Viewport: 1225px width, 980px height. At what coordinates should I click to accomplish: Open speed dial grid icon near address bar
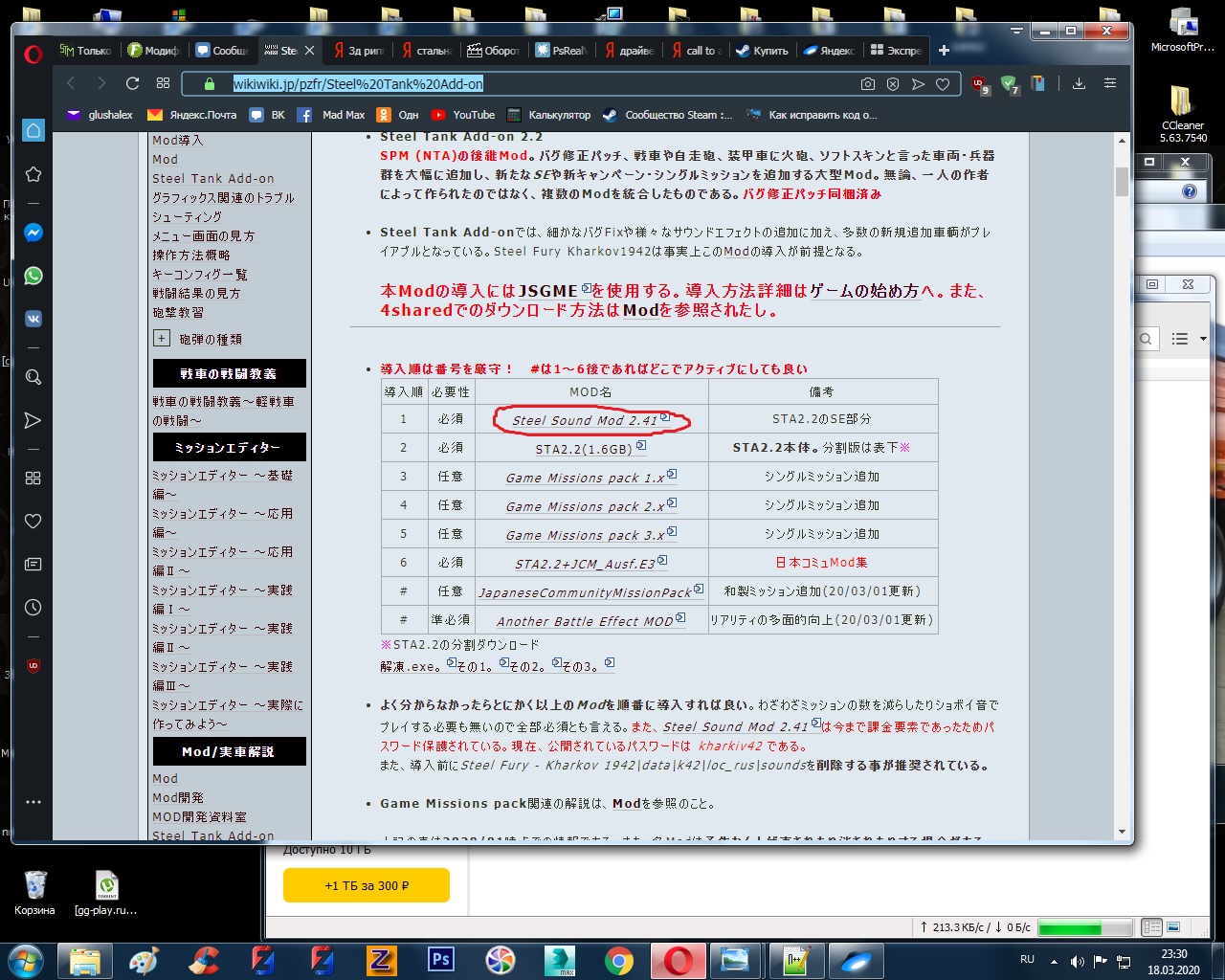click(x=164, y=83)
